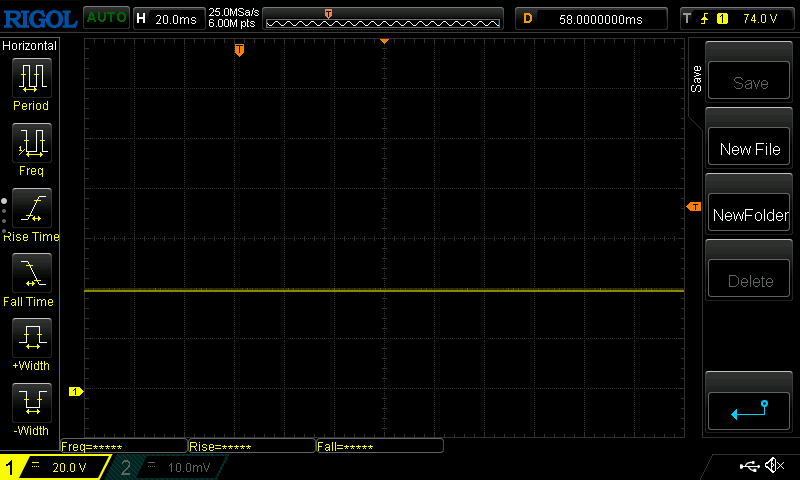Select channel 1 at 20.0 V
This screenshot has width=800, height=480.
tap(55, 467)
